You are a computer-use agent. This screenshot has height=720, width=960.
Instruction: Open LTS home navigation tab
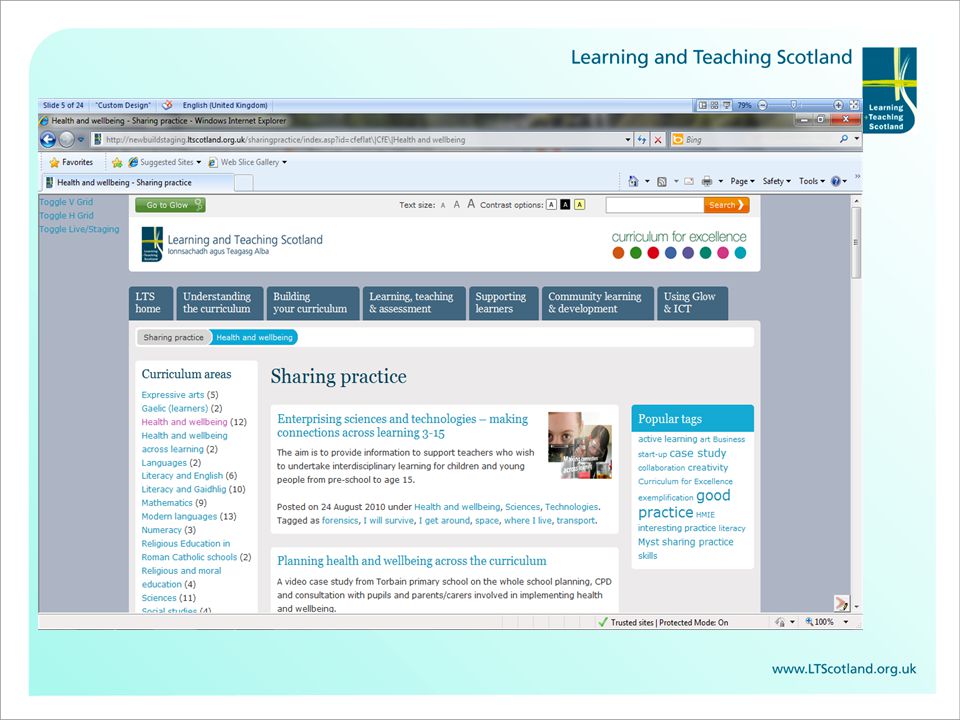point(151,303)
